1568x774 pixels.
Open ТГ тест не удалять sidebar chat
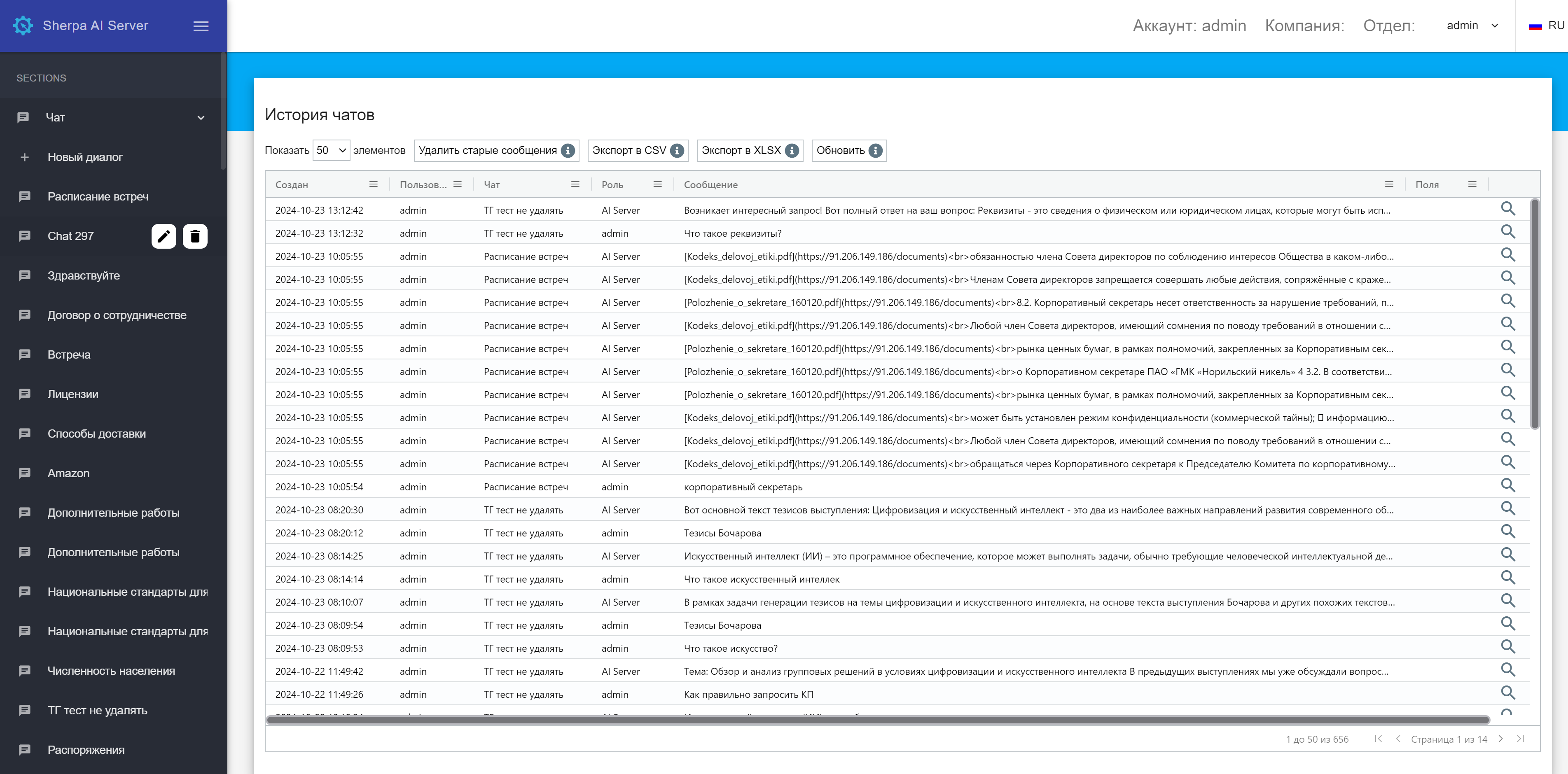click(97, 710)
